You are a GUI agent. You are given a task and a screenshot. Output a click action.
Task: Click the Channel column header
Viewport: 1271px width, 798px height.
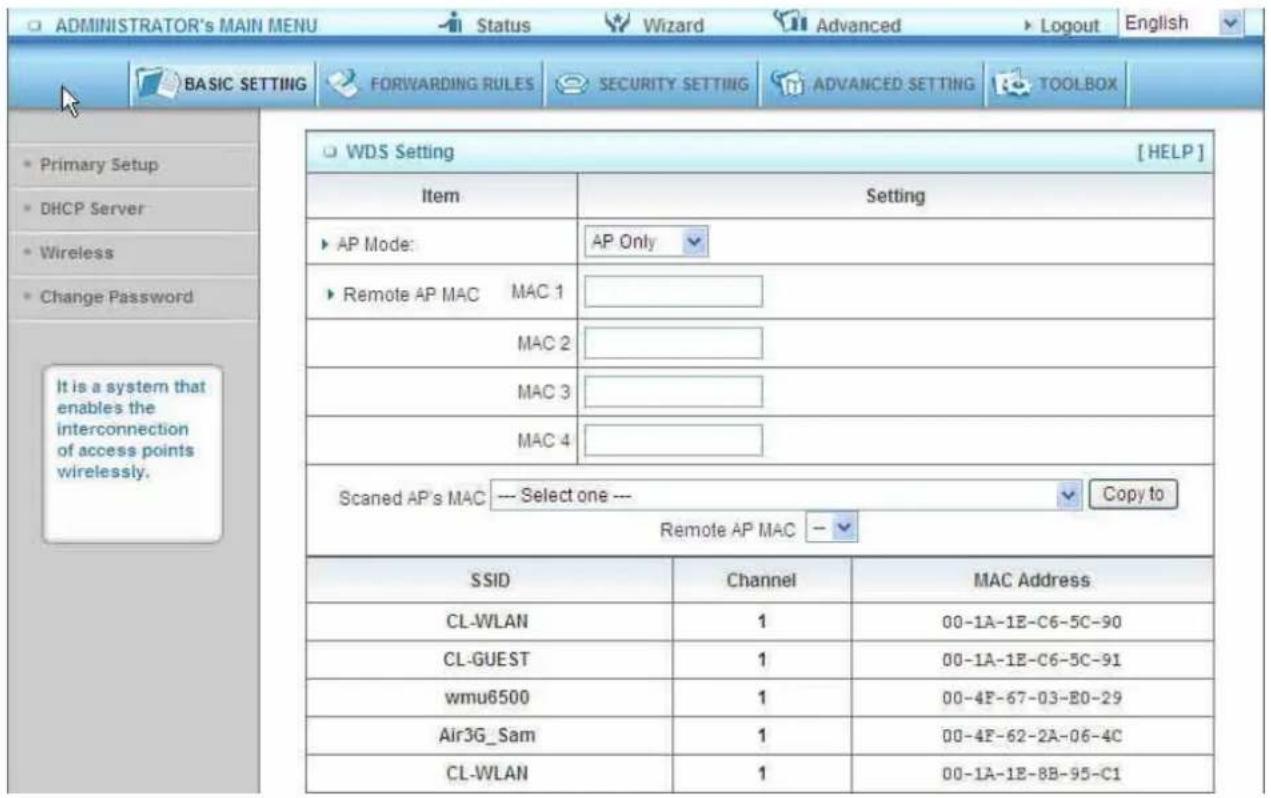pyautogui.click(x=763, y=580)
